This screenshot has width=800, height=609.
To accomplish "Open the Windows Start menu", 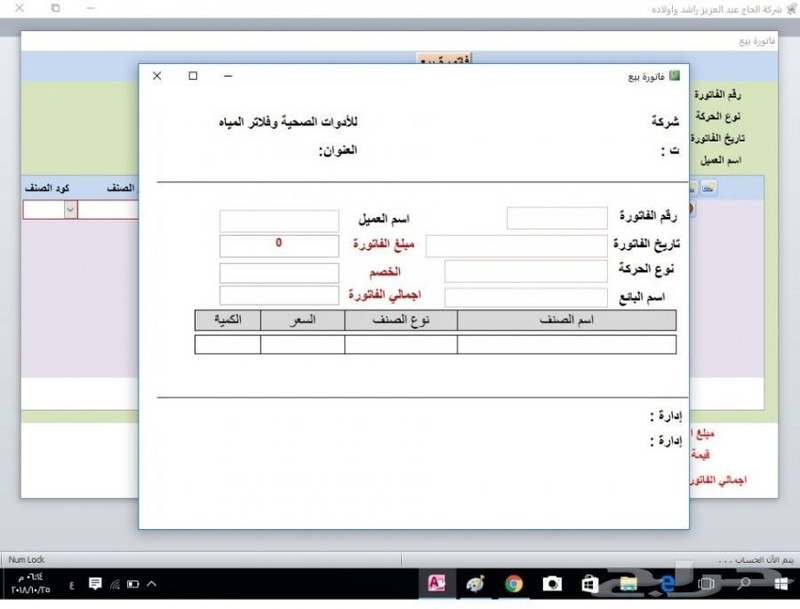I will point(781,583).
